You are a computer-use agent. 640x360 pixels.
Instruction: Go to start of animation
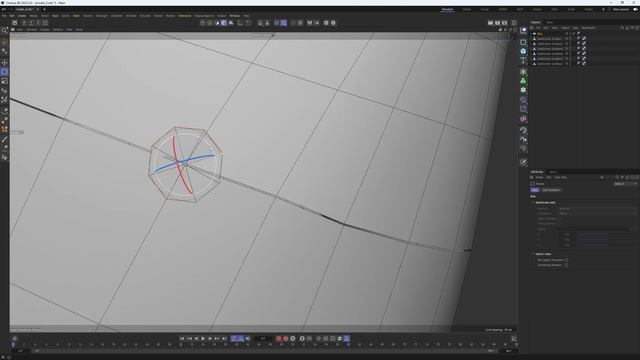182,338
